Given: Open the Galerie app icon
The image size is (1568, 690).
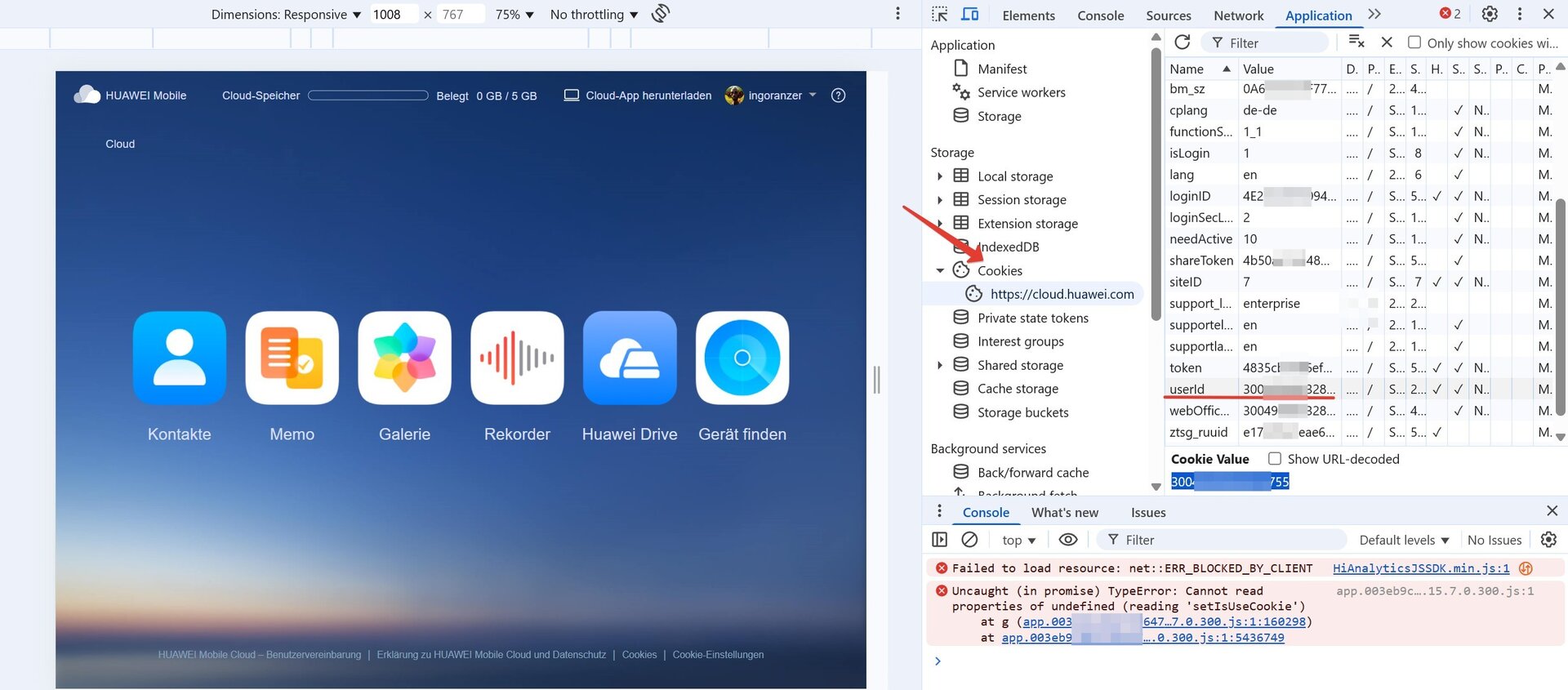Looking at the screenshot, I should (405, 358).
